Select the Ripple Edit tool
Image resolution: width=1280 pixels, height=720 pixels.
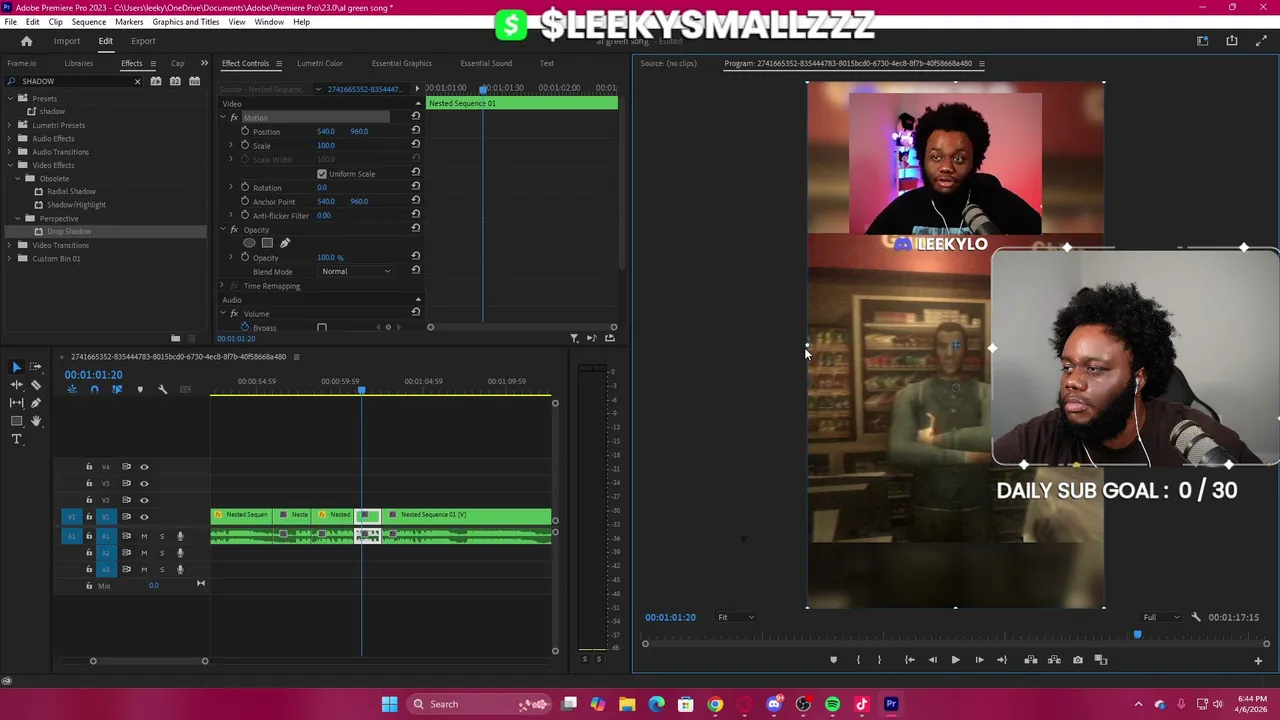click(x=16, y=385)
